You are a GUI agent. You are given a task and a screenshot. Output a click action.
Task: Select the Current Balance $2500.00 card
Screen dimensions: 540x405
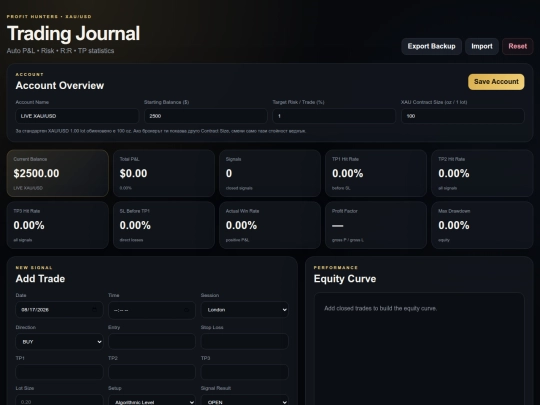tap(58, 173)
